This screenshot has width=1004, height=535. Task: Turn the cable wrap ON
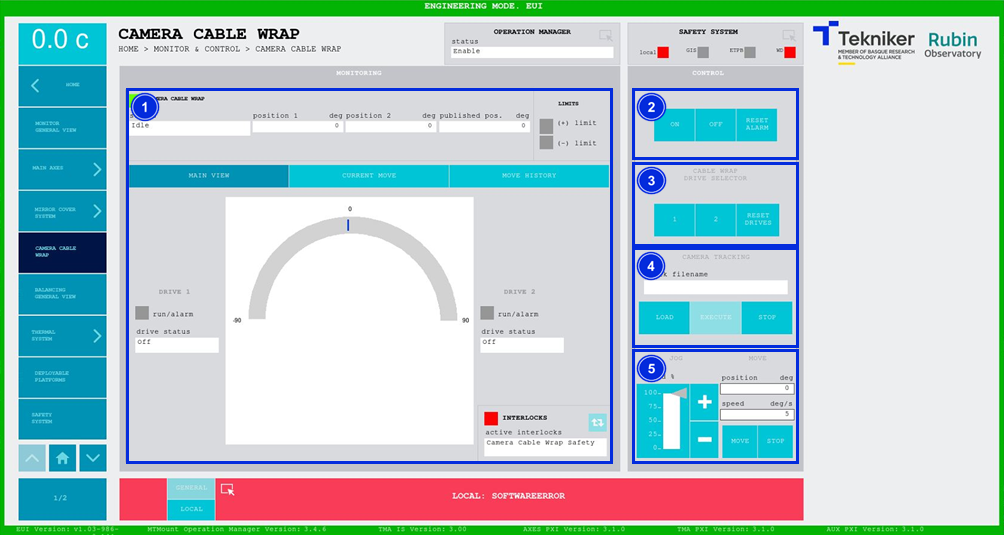[674, 125]
